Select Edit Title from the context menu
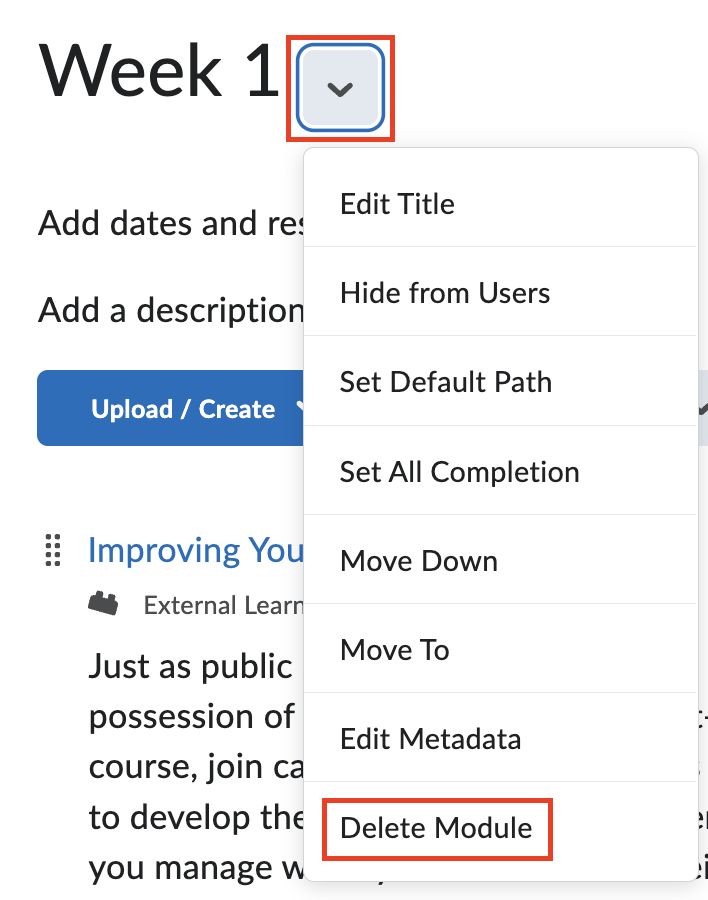The image size is (708, 900). [398, 204]
